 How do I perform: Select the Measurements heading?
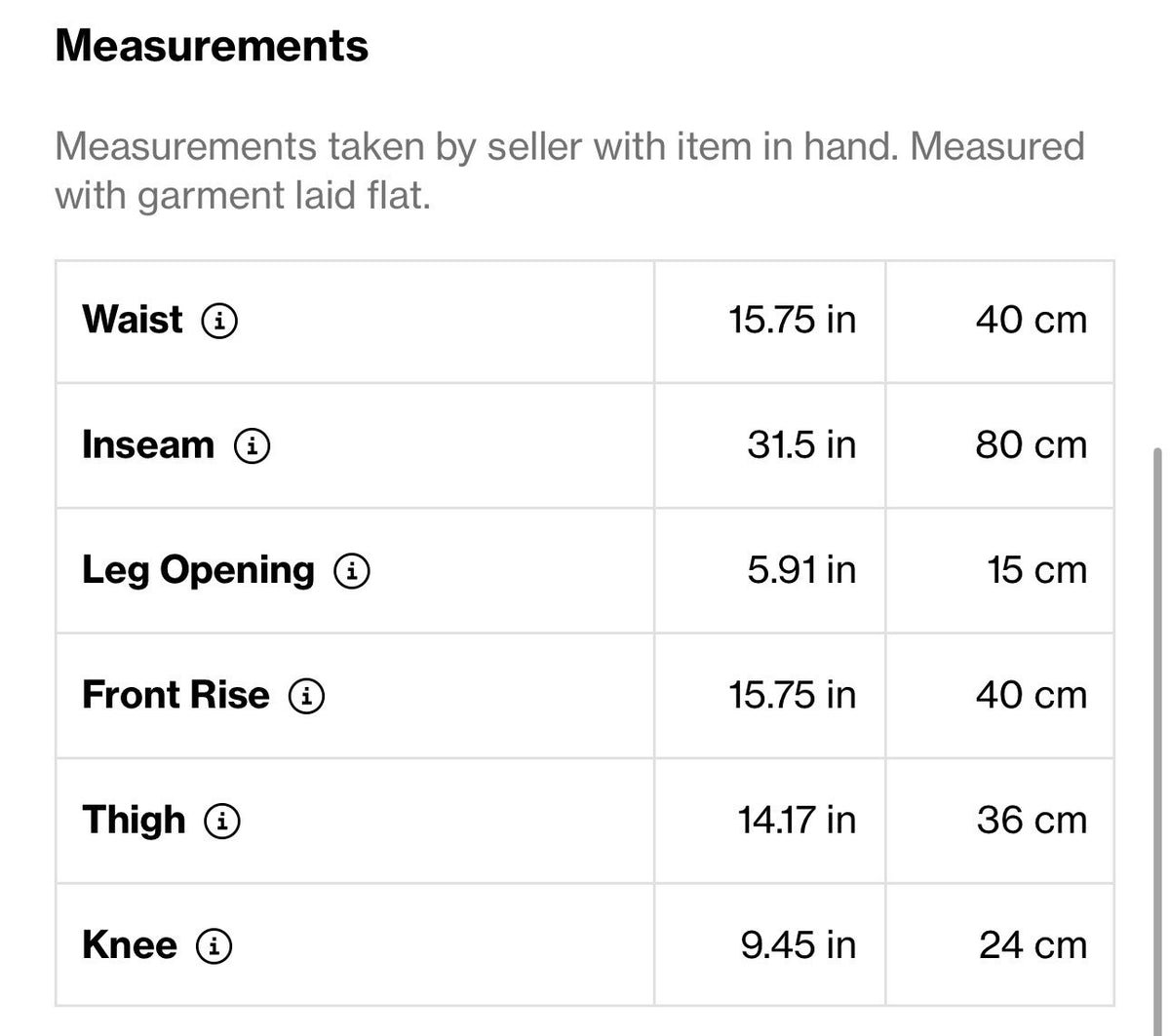(212, 46)
